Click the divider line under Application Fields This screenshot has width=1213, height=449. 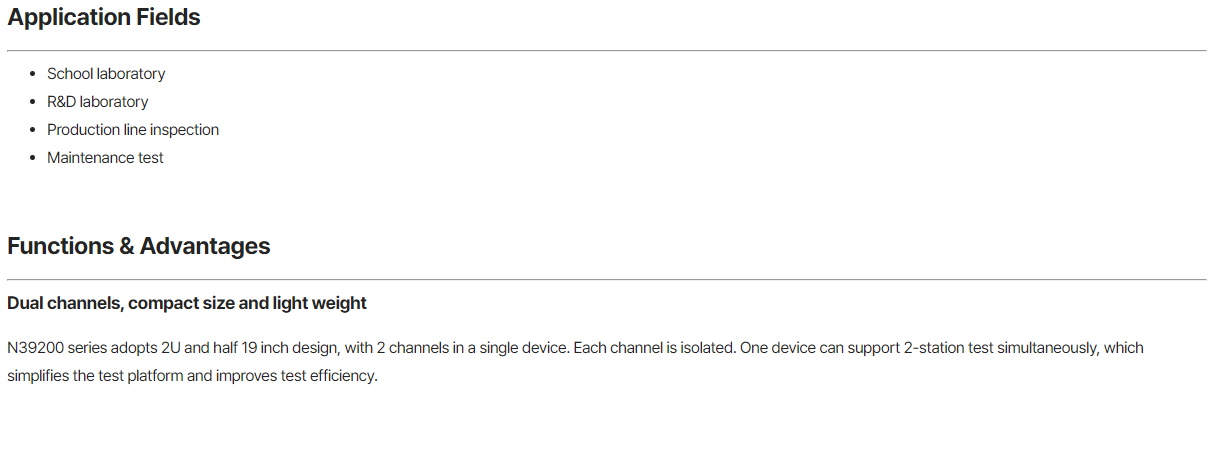(x=606, y=50)
